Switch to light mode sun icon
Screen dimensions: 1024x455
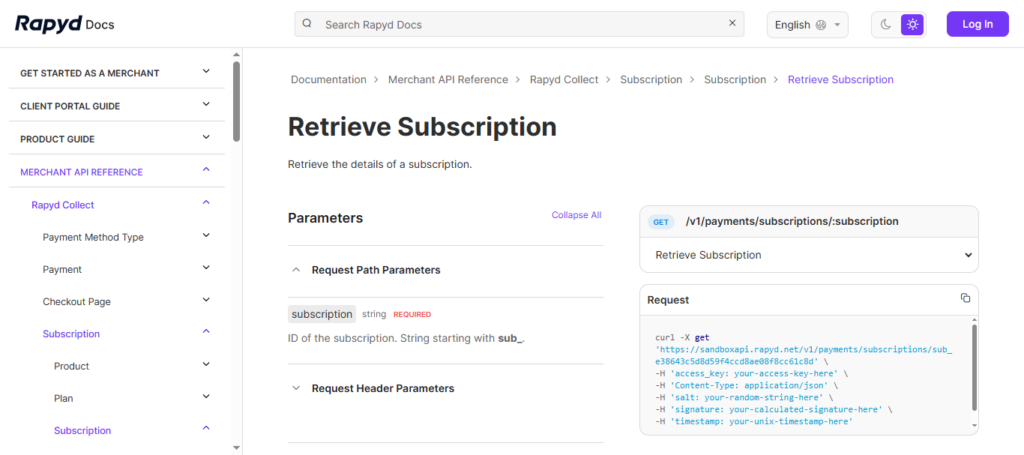(912, 25)
